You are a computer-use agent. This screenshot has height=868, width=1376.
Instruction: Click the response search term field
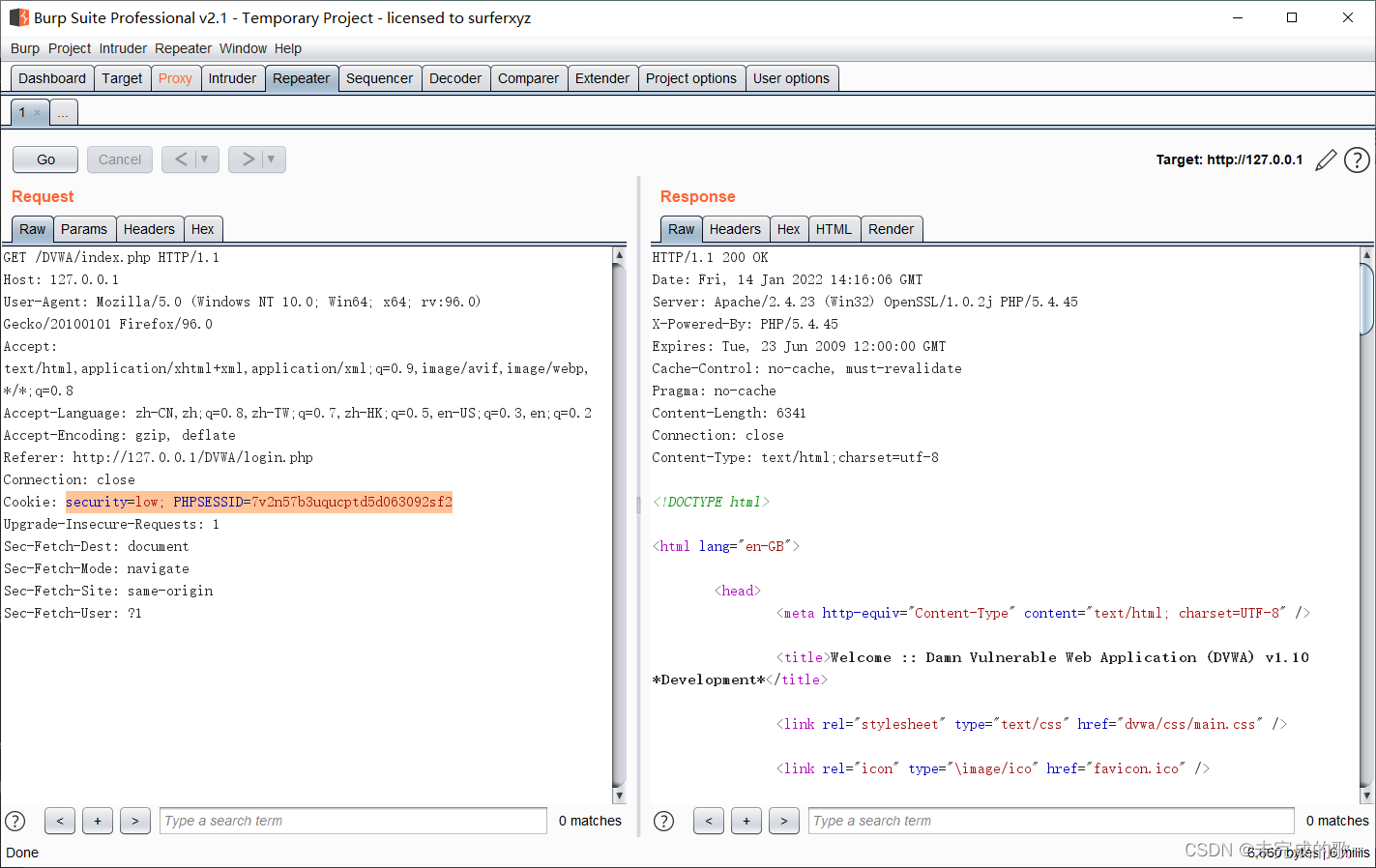tap(1051, 821)
